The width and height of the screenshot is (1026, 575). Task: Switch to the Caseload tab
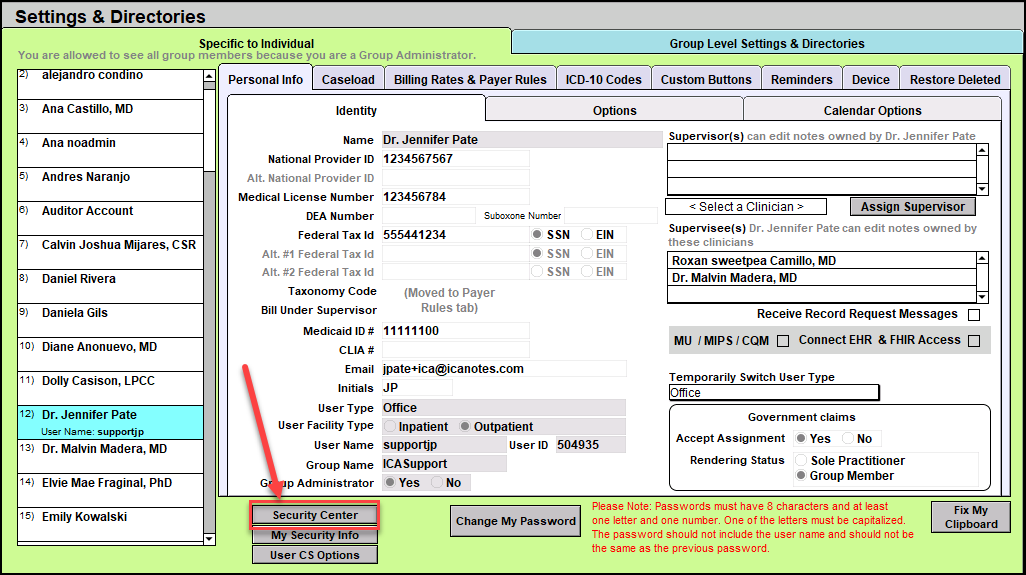click(x=348, y=80)
